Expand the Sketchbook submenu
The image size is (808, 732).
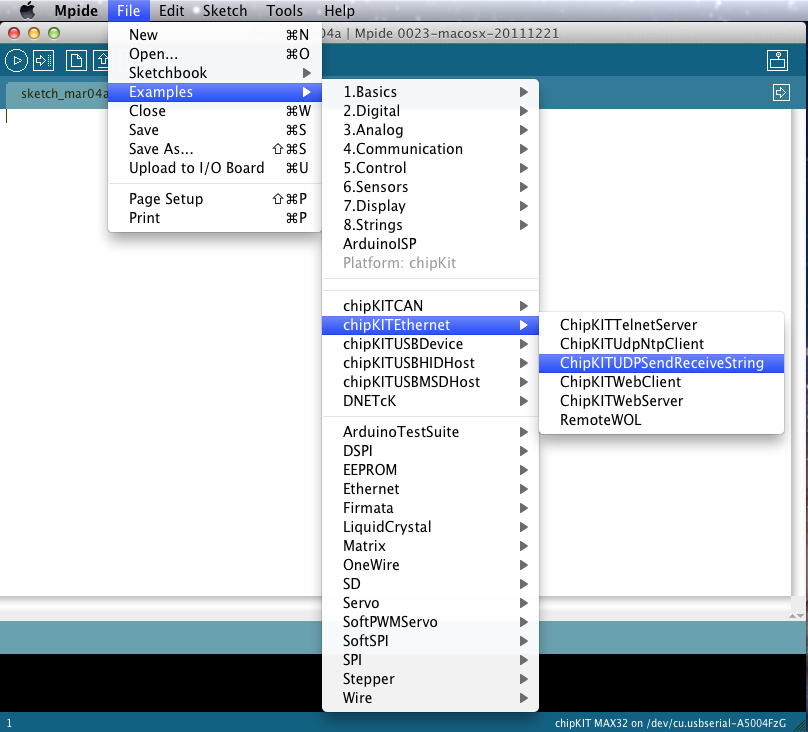(215, 73)
